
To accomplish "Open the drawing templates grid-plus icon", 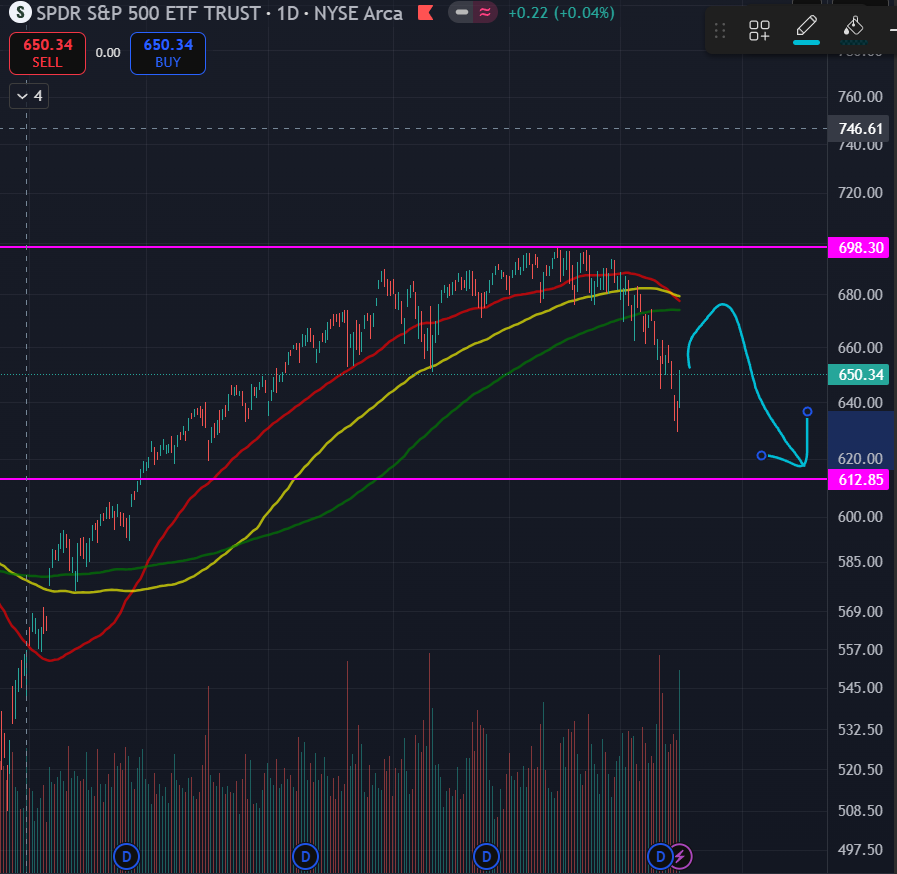I will [x=759, y=30].
